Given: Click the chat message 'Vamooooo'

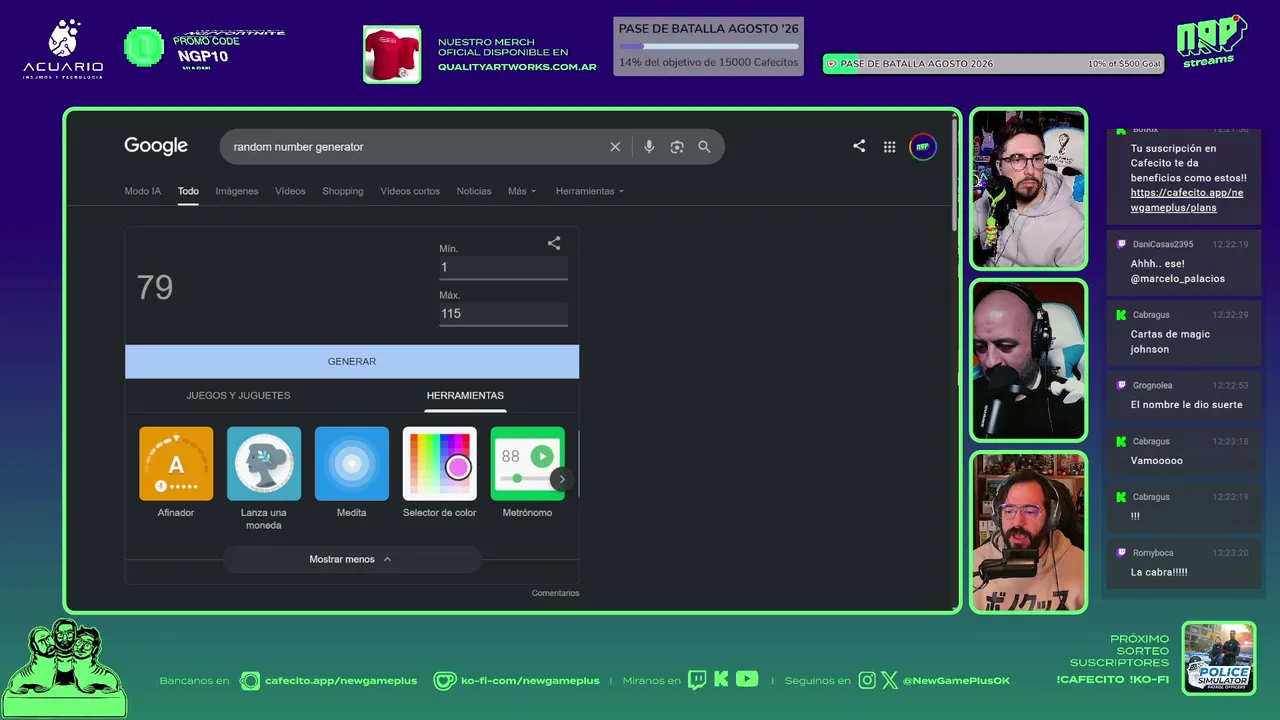Looking at the screenshot, I should pos(1157,461).
